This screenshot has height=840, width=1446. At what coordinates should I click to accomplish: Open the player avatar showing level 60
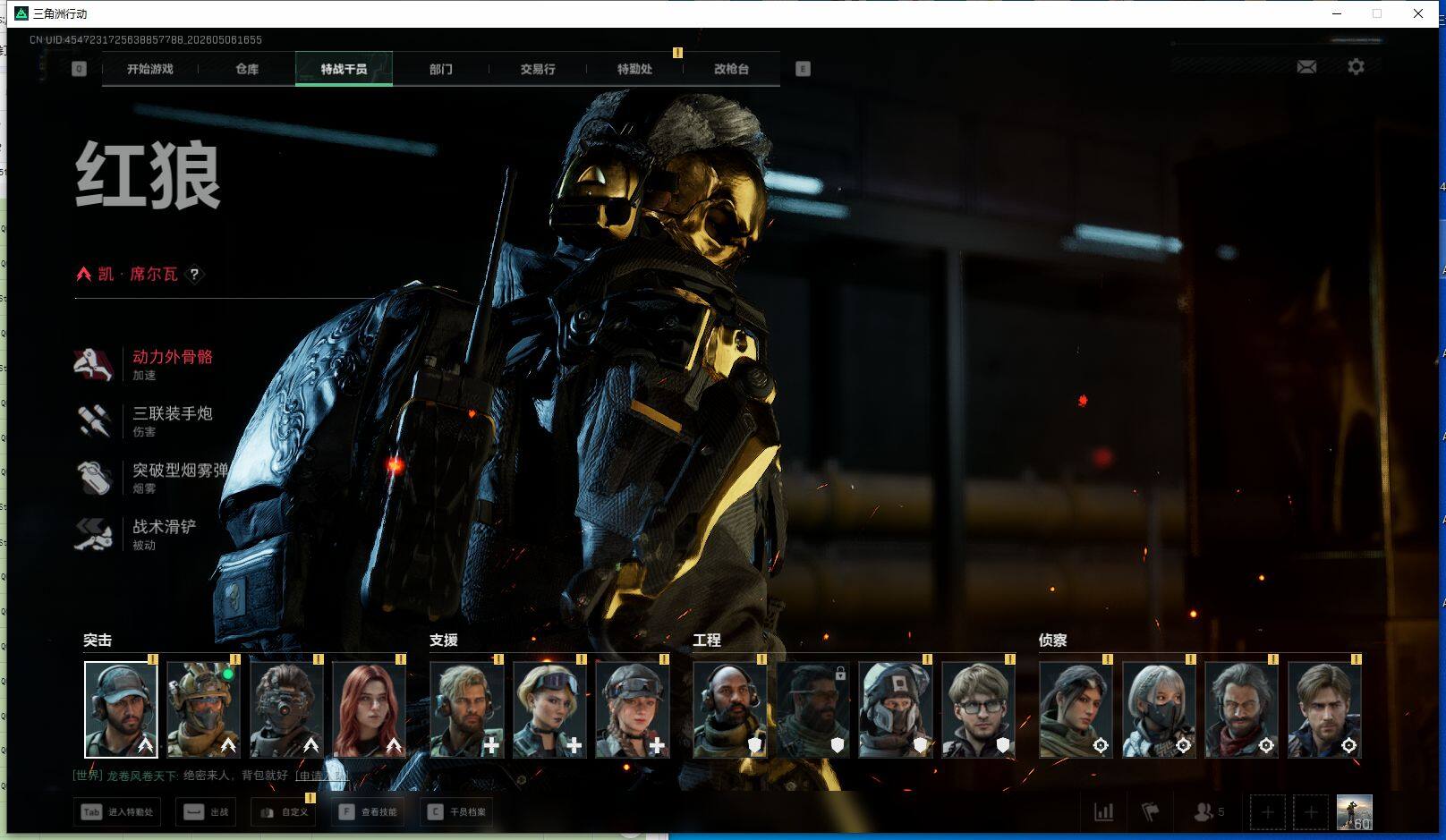click(1354, 812)
